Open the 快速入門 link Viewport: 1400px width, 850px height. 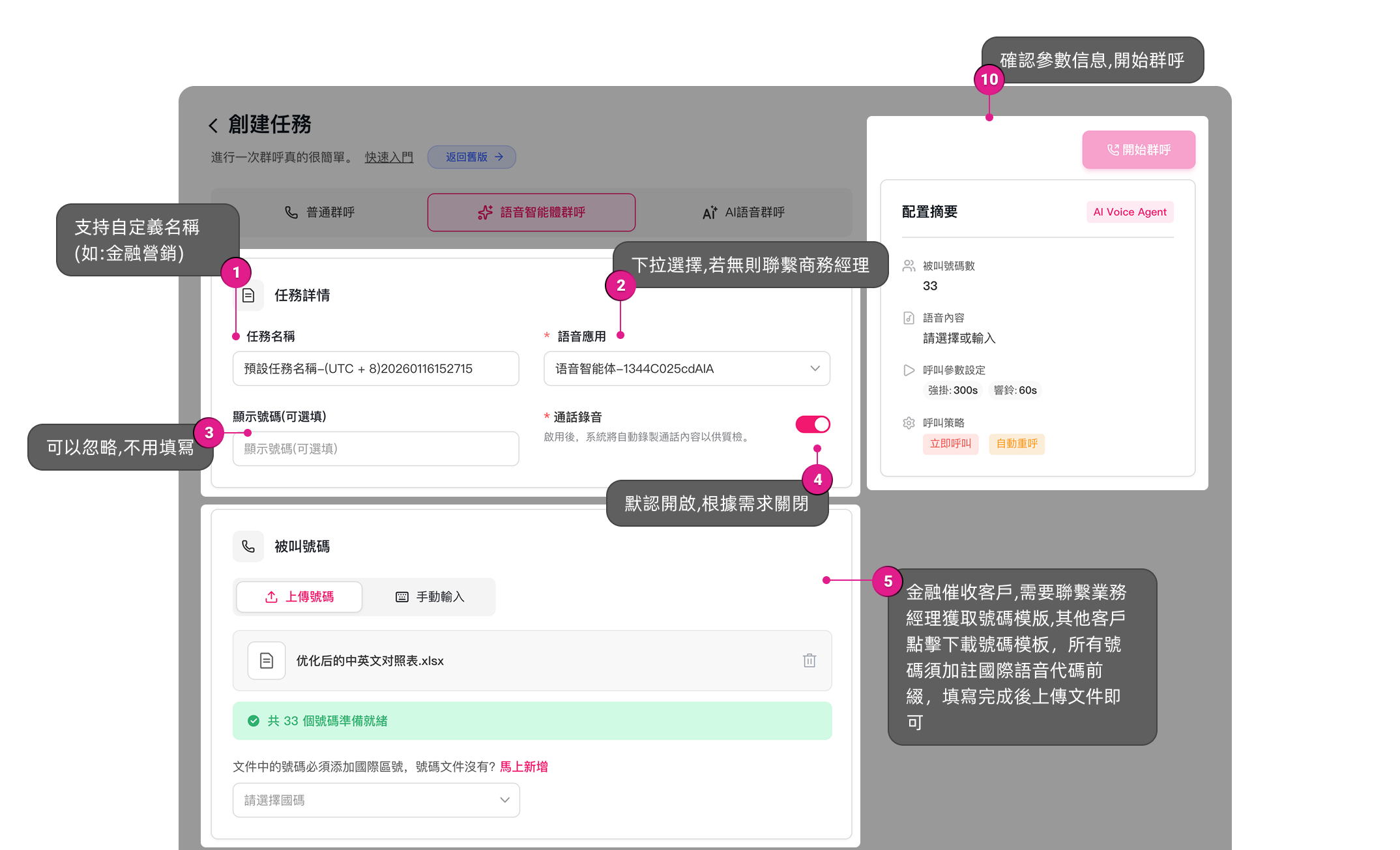click(x=389, y=157)
